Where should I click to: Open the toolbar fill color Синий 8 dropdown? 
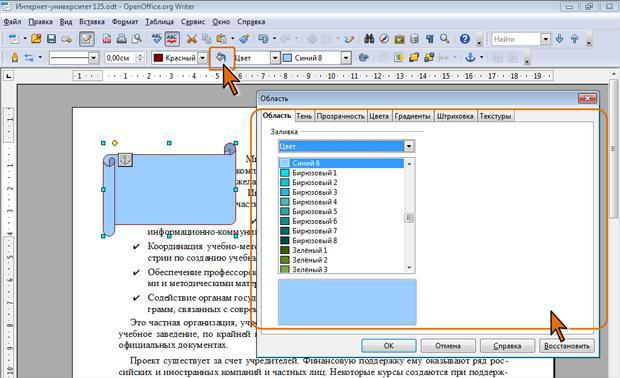click(346, 58)
